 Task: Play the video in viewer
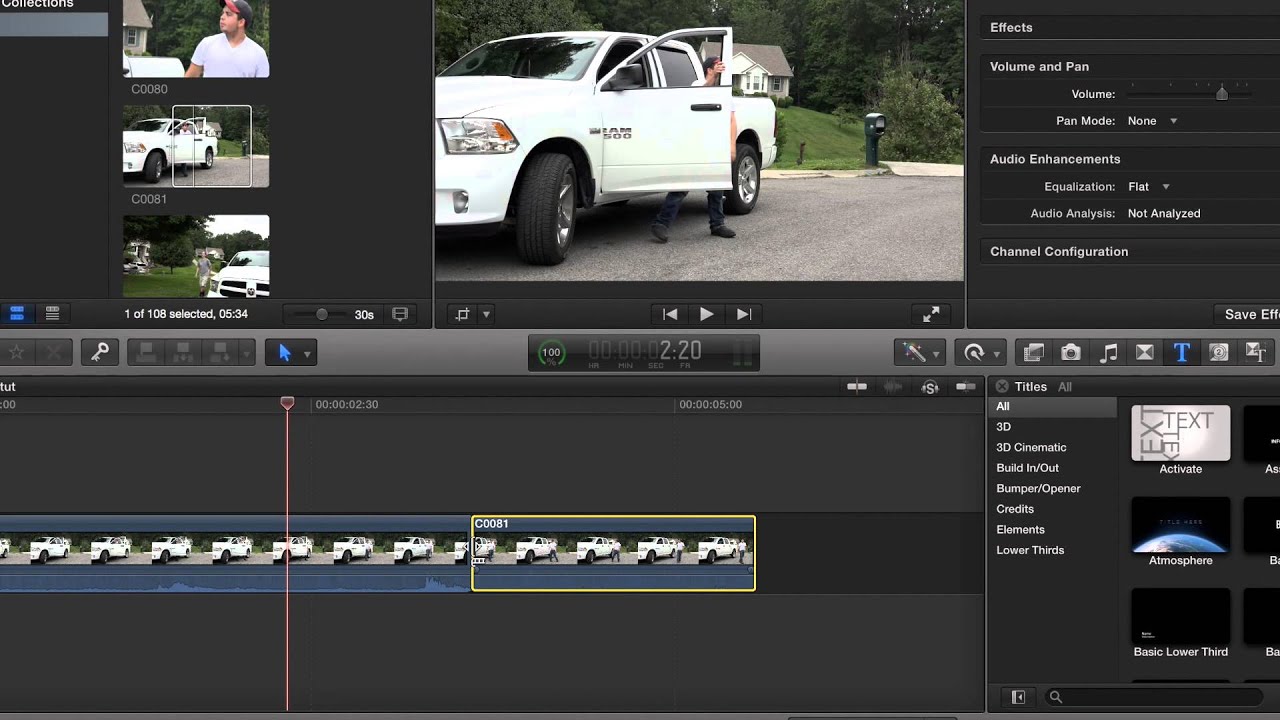(707, 314)
